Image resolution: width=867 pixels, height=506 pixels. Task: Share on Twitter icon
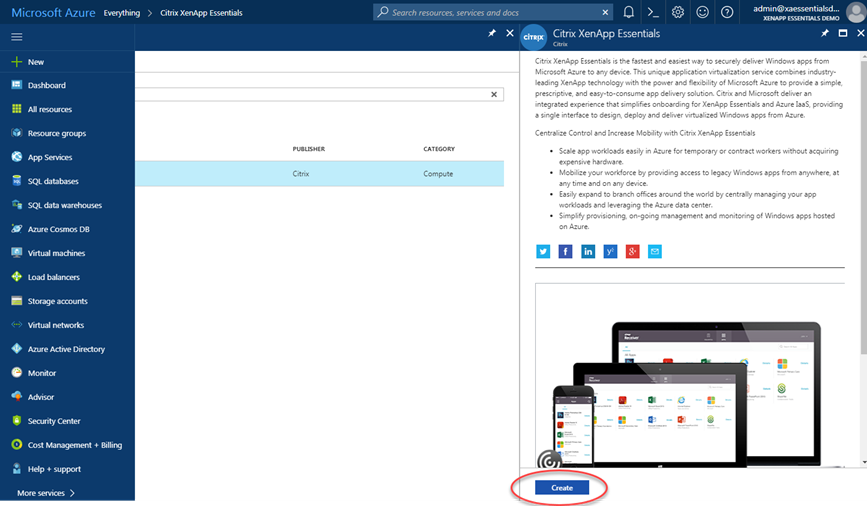(543, 251)
